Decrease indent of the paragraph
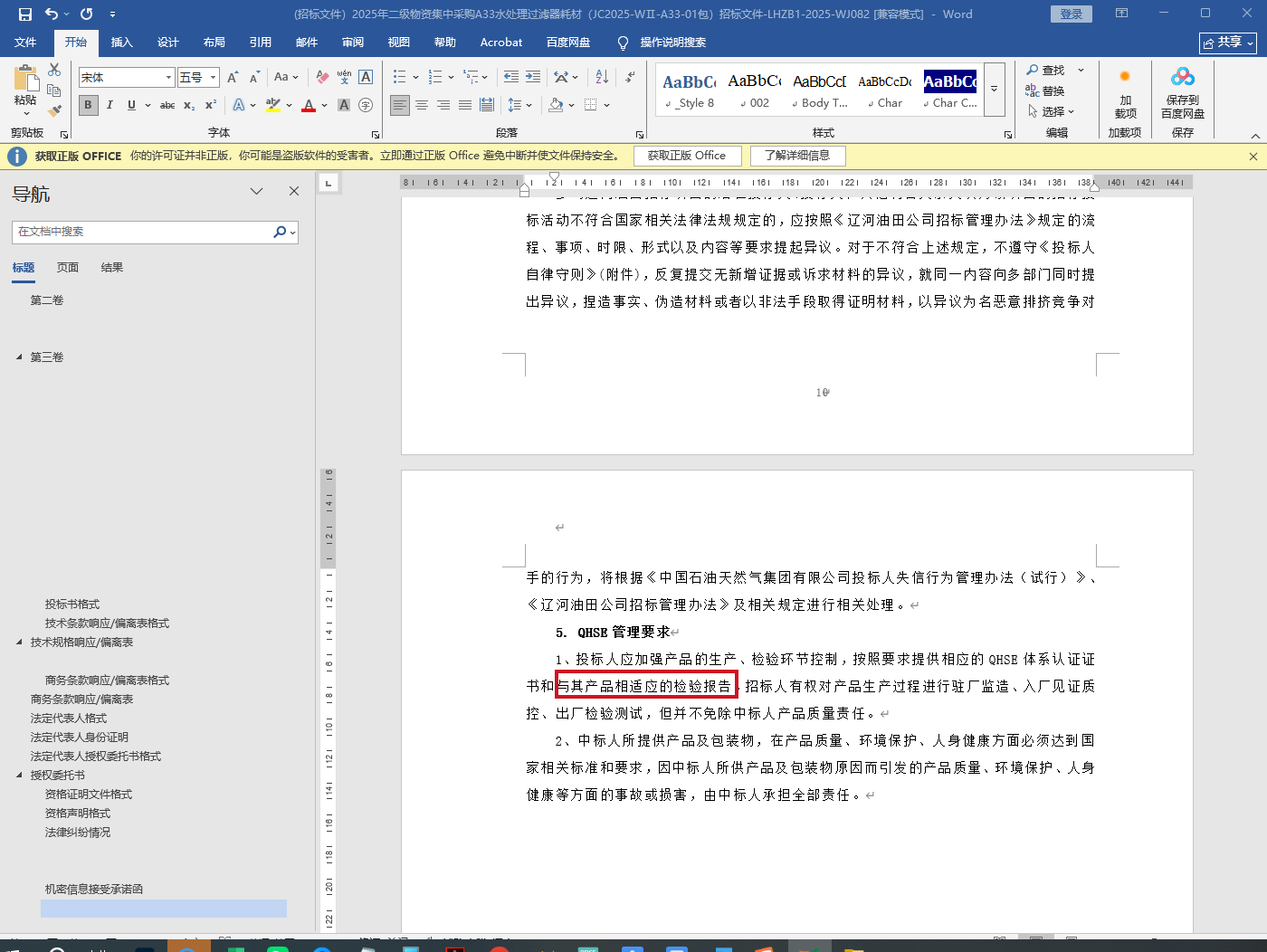The image size is (1267, 952). 511,77
